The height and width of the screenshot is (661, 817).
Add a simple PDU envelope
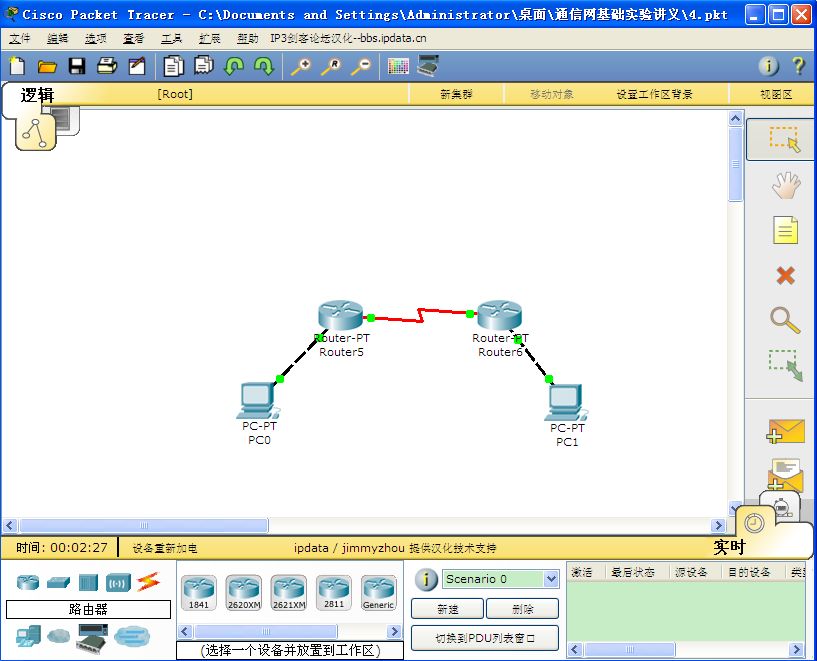point(786,431)
